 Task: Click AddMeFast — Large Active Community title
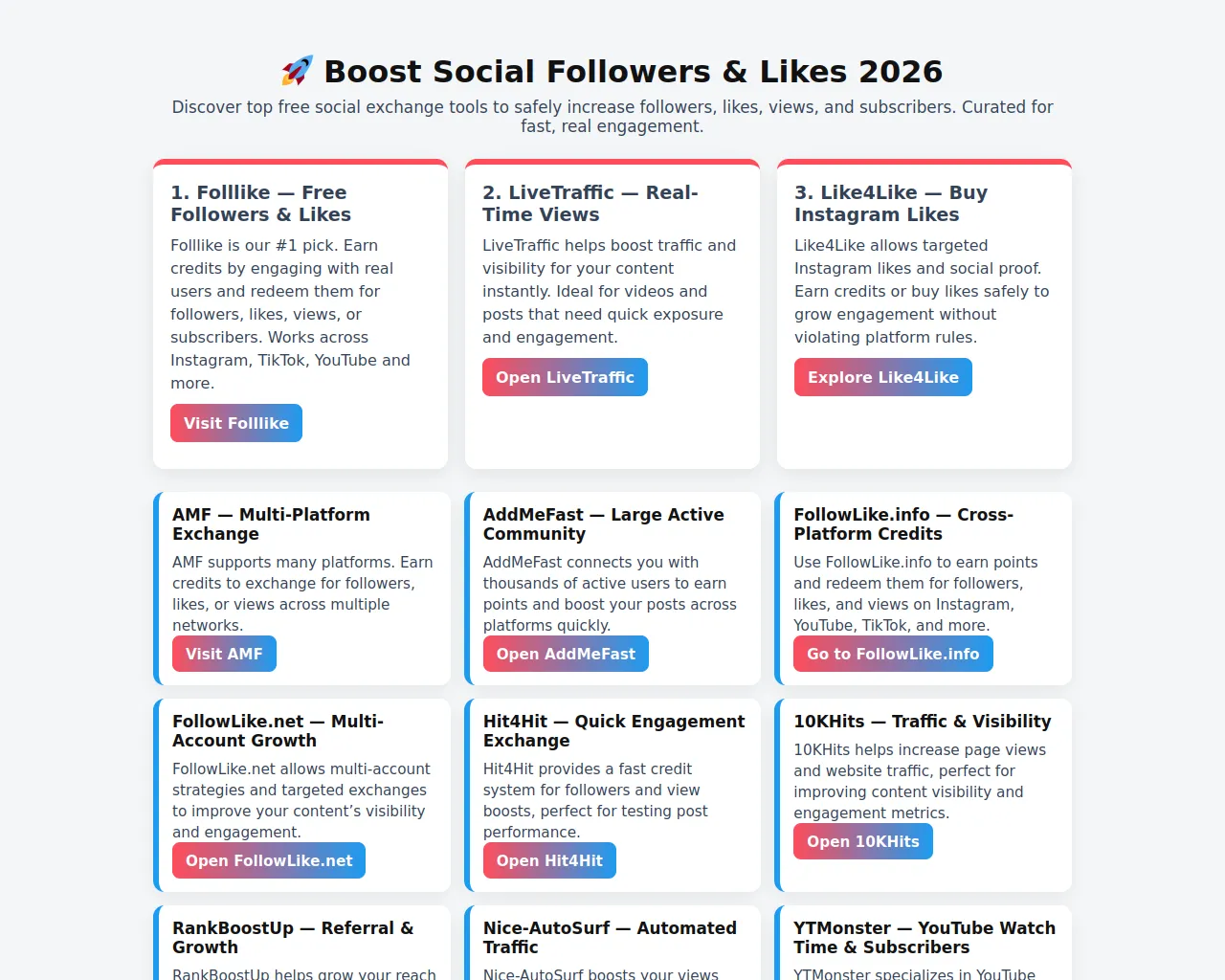click(x=603, y=523)
